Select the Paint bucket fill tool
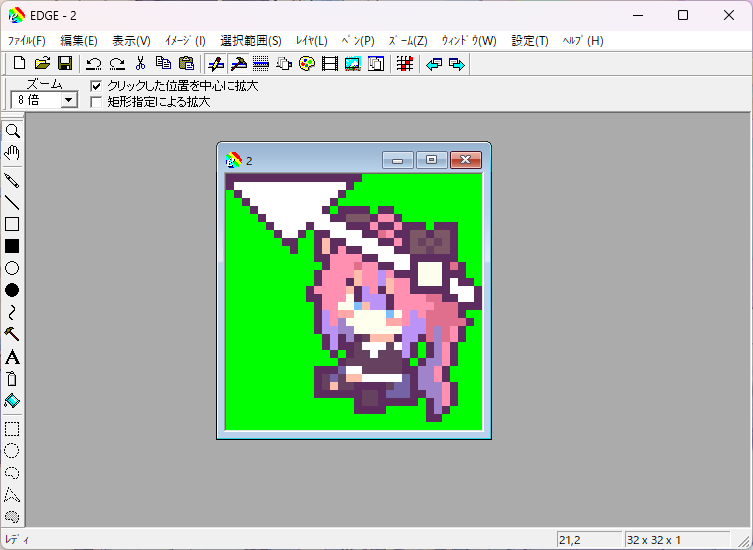Viewport: 753px width, 550px height. [x=12, y=400]
